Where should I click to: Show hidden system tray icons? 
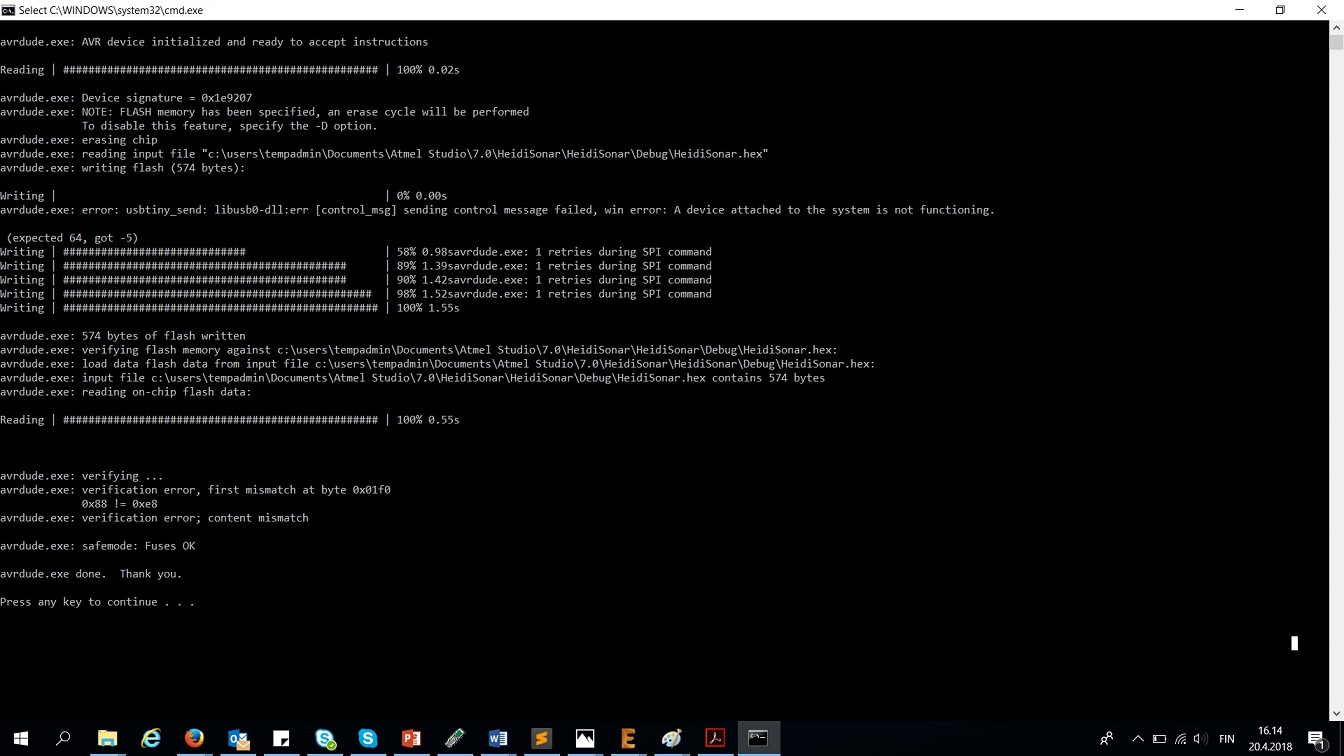pyautogui.click(x=1138, y=739)
